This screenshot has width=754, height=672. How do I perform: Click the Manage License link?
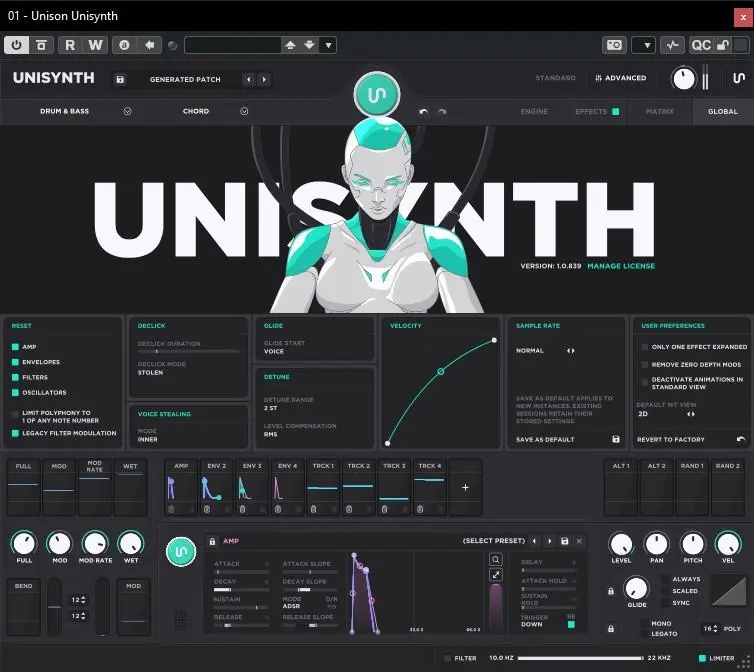tap(621, 266)
